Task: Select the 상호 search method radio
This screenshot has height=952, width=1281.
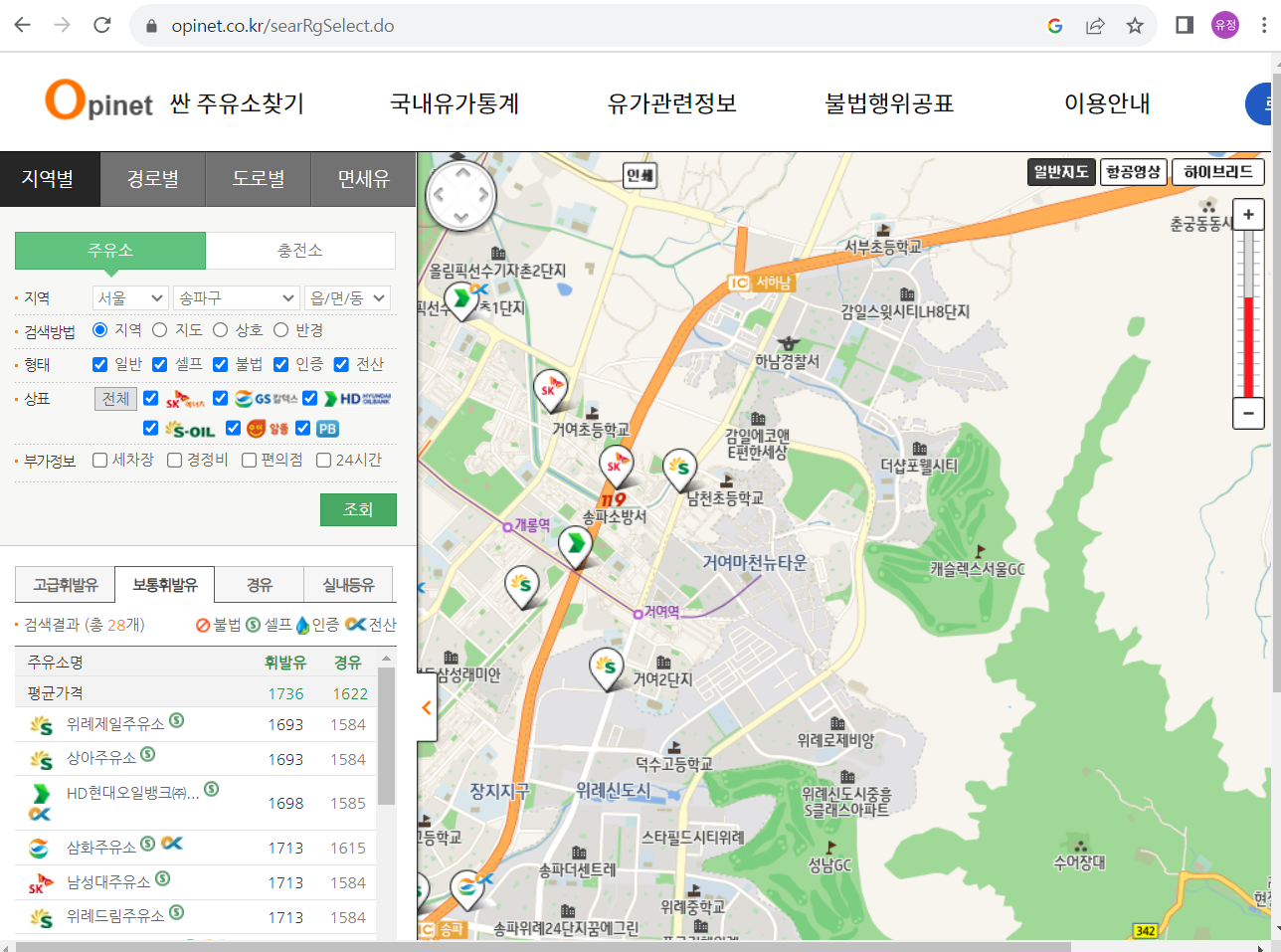Action: (x=220, y=329)
